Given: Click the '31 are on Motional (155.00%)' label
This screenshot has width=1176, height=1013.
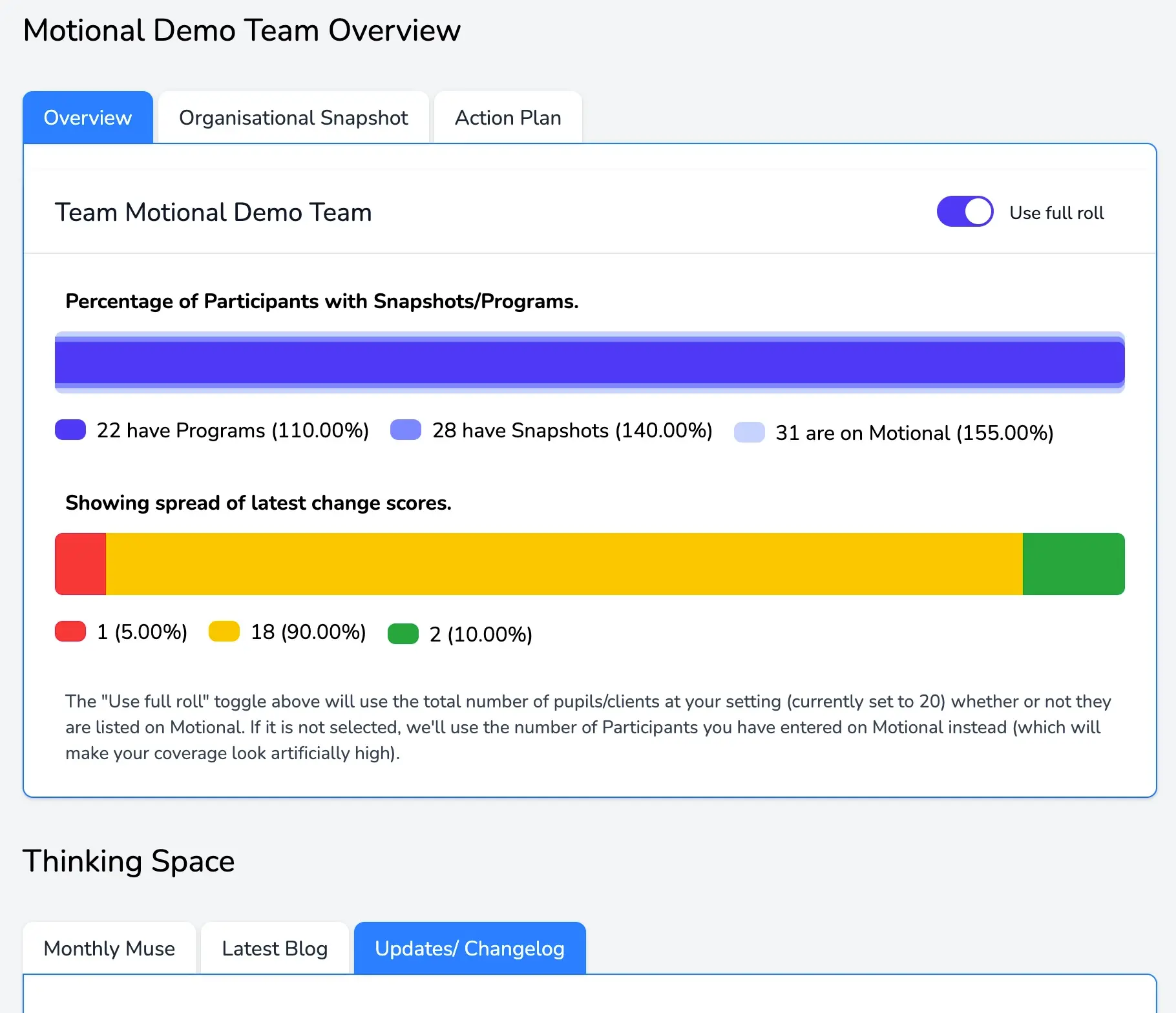Looking at the screenshot, I should 914,433.
